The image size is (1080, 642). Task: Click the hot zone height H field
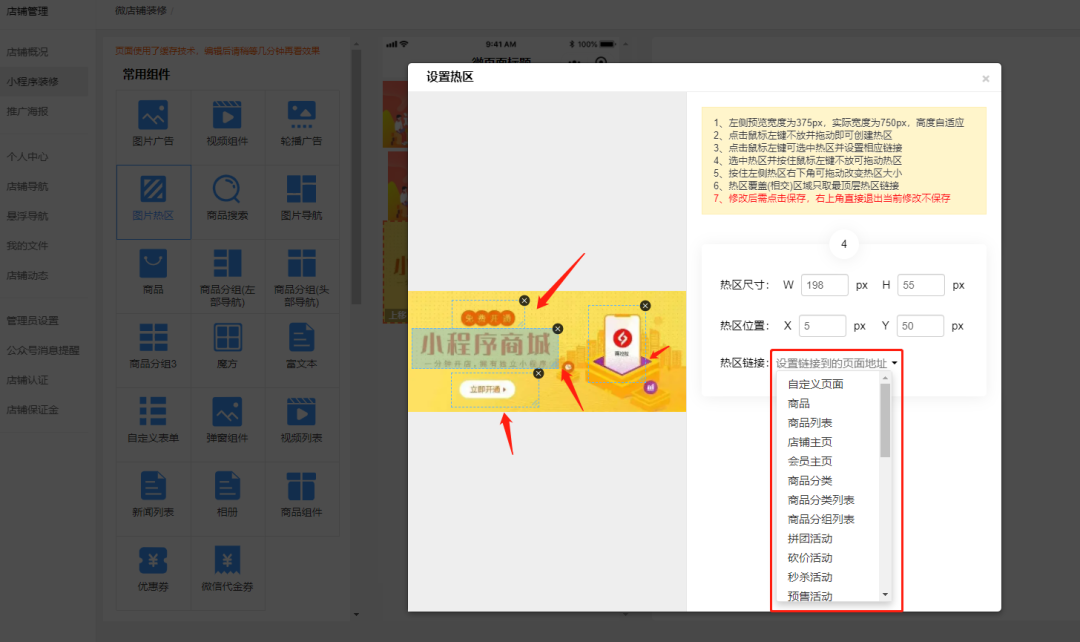tap(921, 284)
